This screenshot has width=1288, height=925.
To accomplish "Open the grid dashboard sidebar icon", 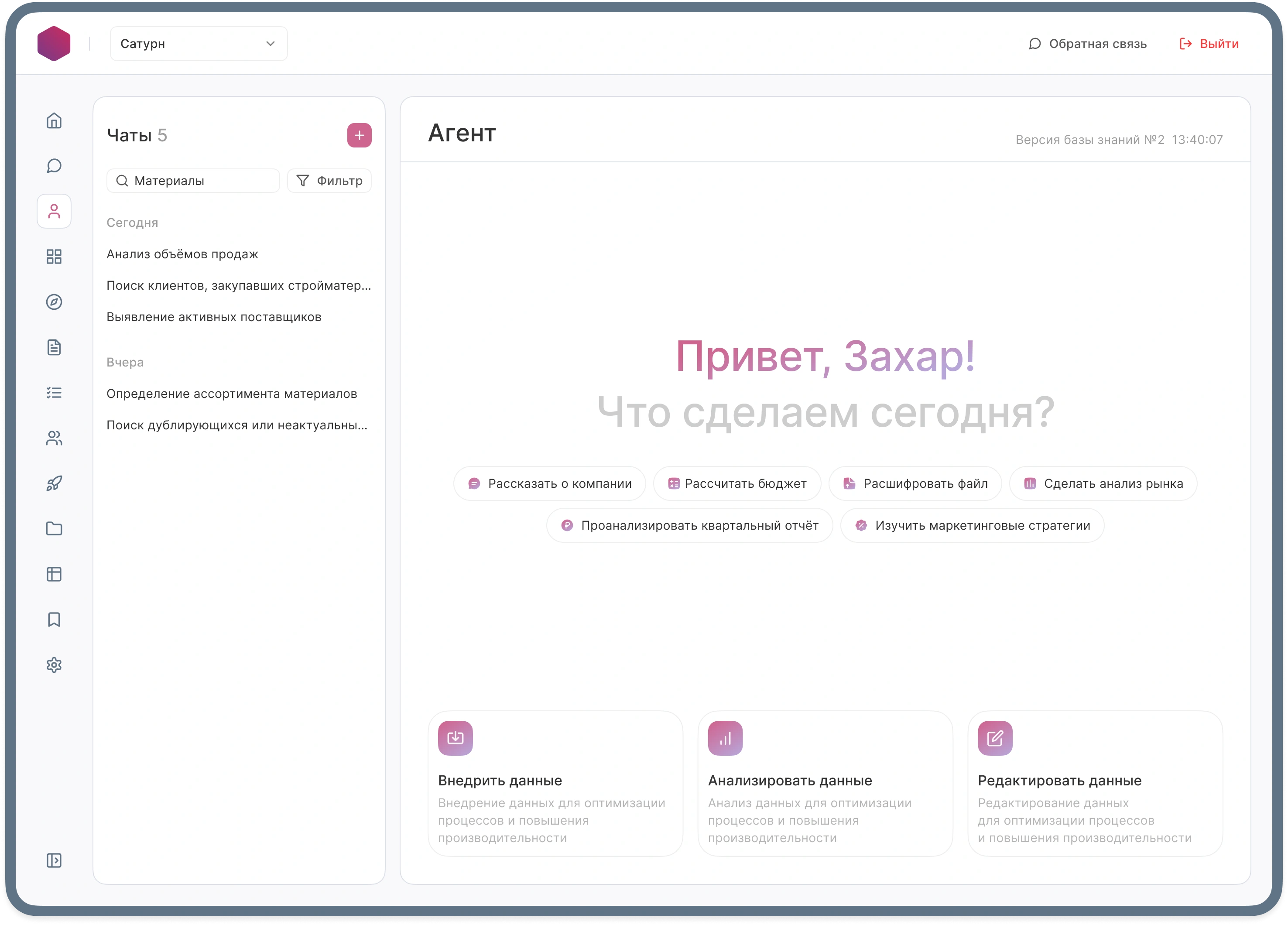I will (54, 257).
